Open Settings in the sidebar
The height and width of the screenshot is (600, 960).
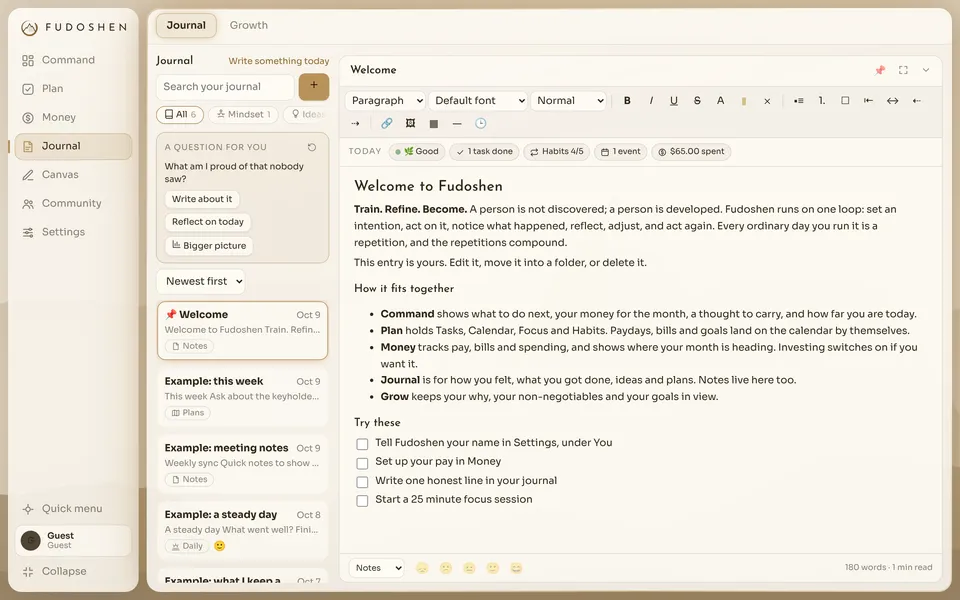(x=73, y=232)
